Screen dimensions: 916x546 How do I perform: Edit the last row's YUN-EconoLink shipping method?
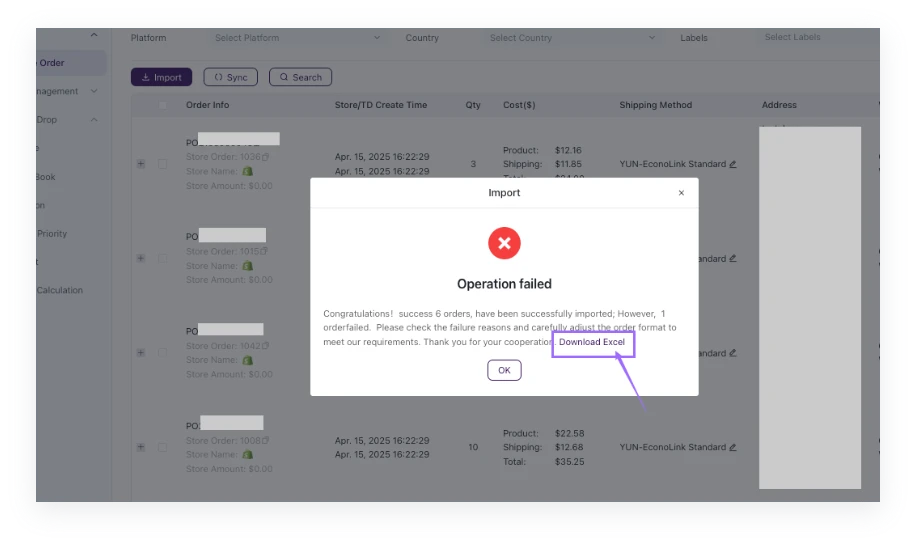pos(733,447)
